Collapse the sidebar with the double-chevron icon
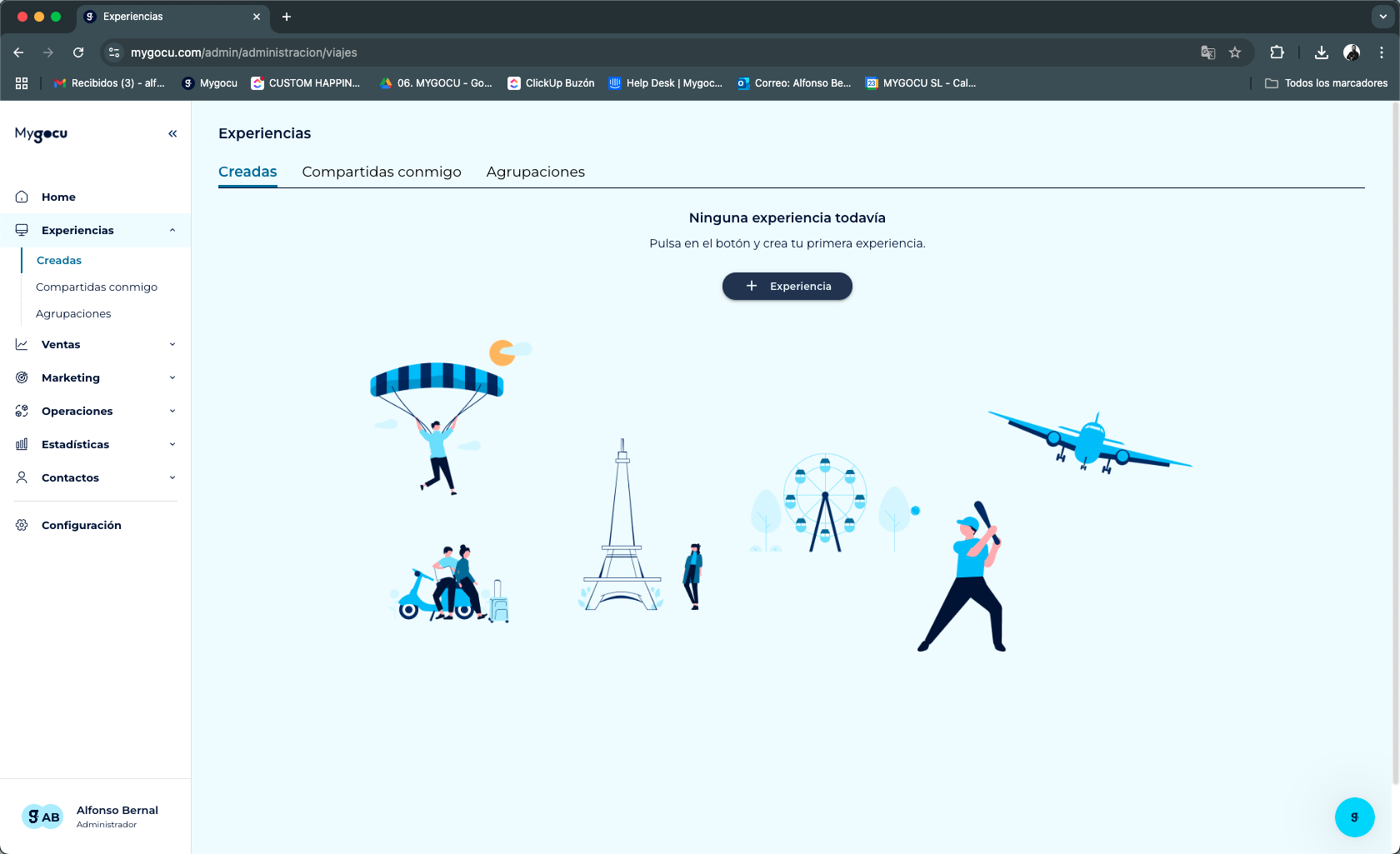Image resolution: width=1400 pixels, height=854 pixels. (x=172, y=133)
